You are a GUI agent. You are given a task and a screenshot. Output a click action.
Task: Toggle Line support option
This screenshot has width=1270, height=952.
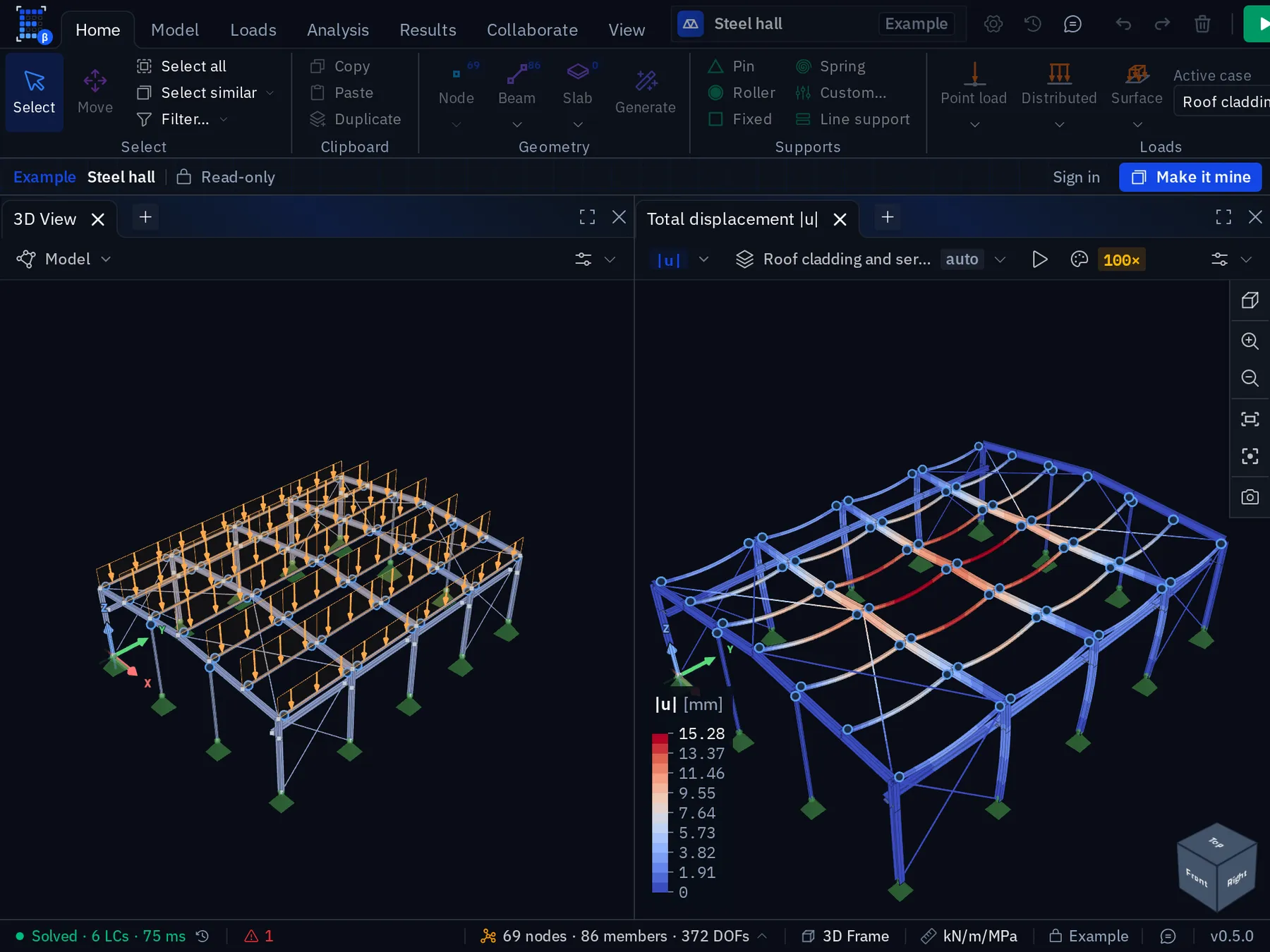coord(852,119)
